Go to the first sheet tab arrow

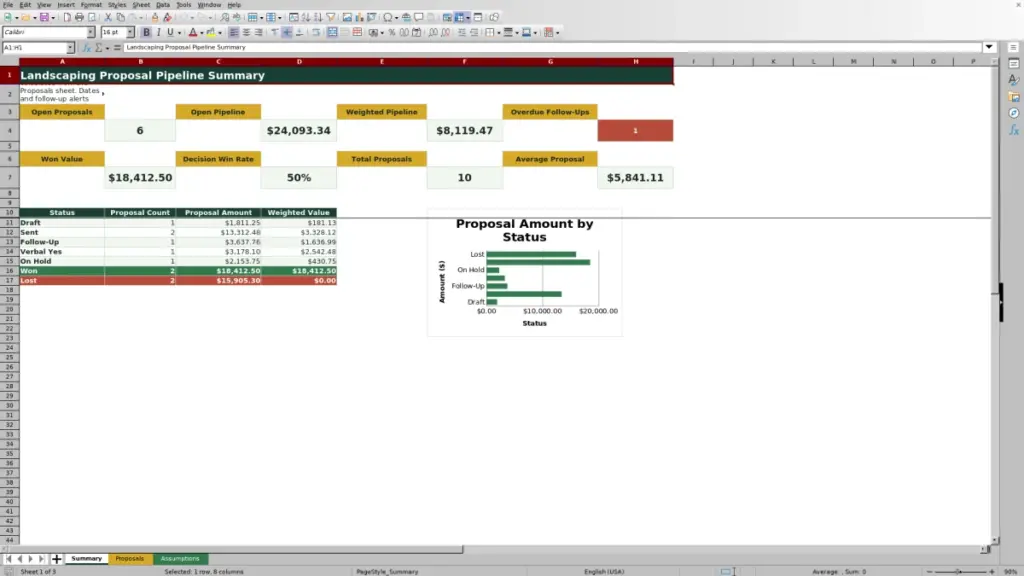(8, 558)
